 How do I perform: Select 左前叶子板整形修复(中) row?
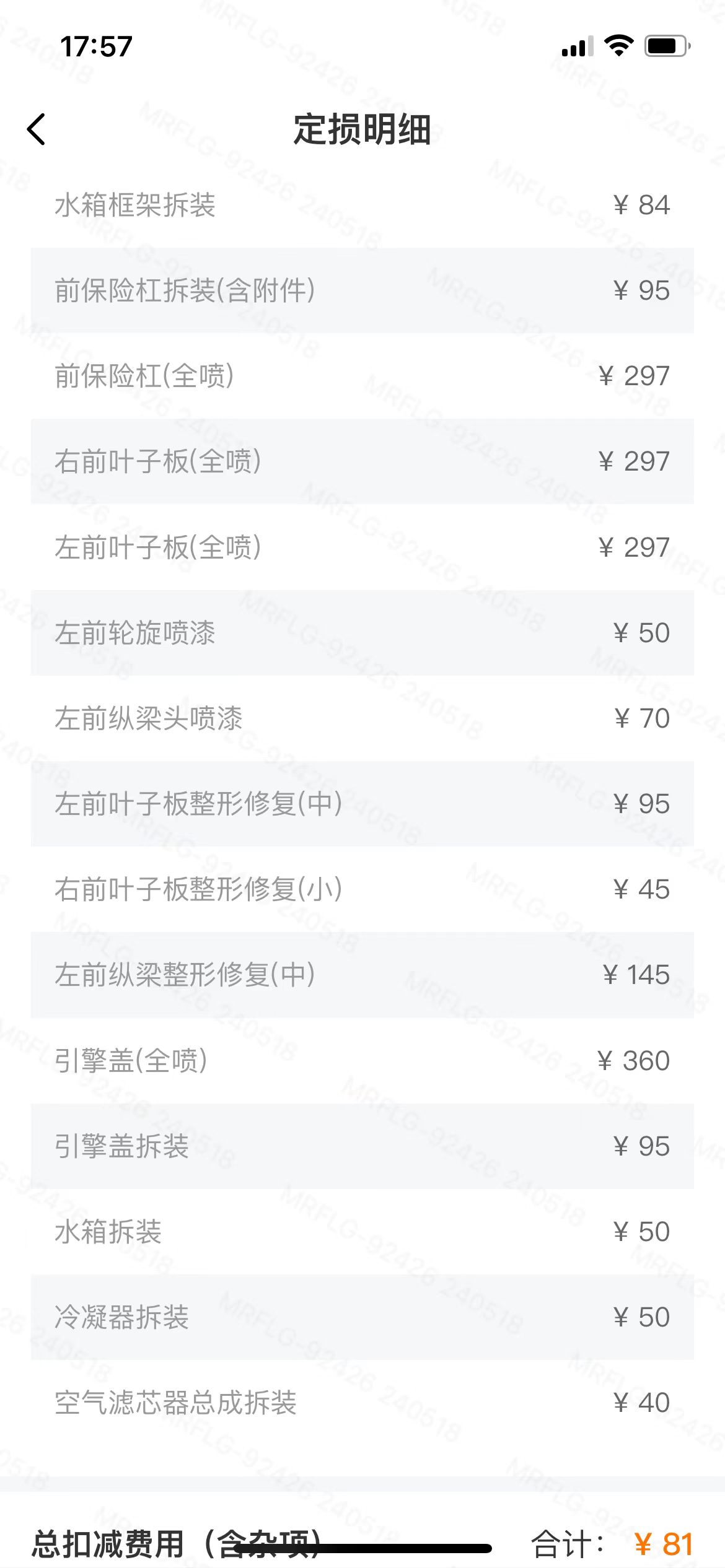click(362, 804)
